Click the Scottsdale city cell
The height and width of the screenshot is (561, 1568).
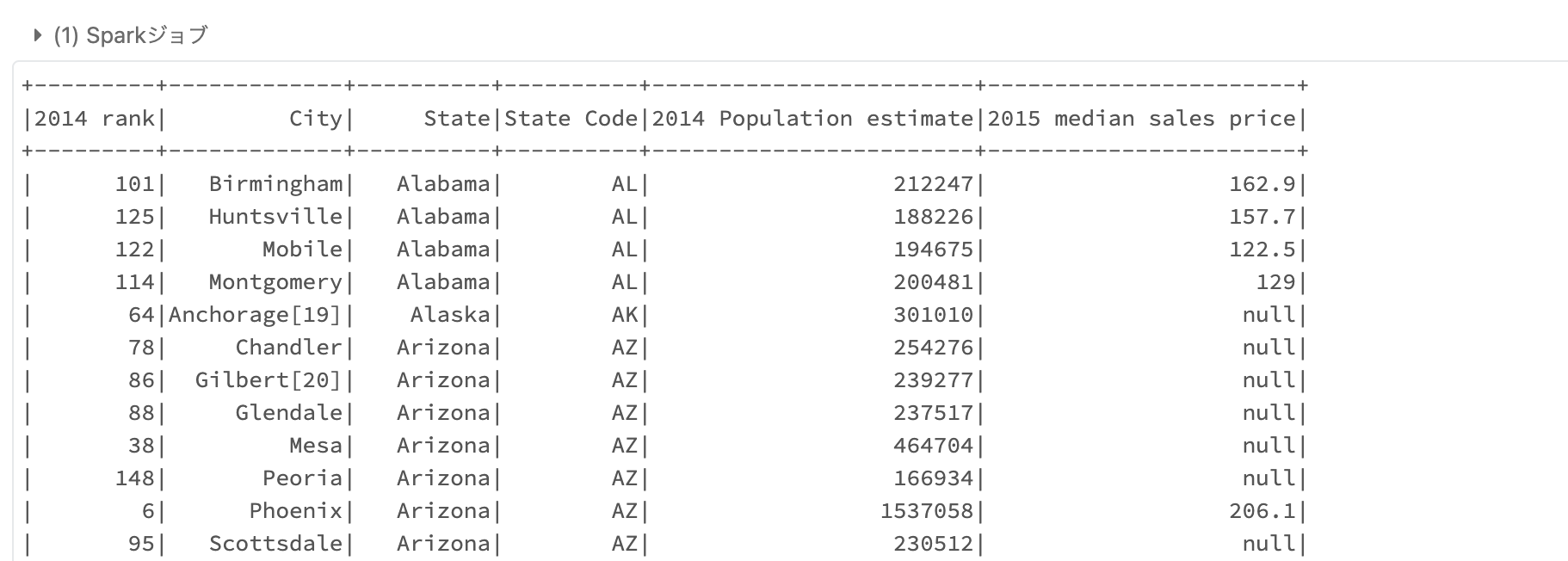click(x=275, y=543)
